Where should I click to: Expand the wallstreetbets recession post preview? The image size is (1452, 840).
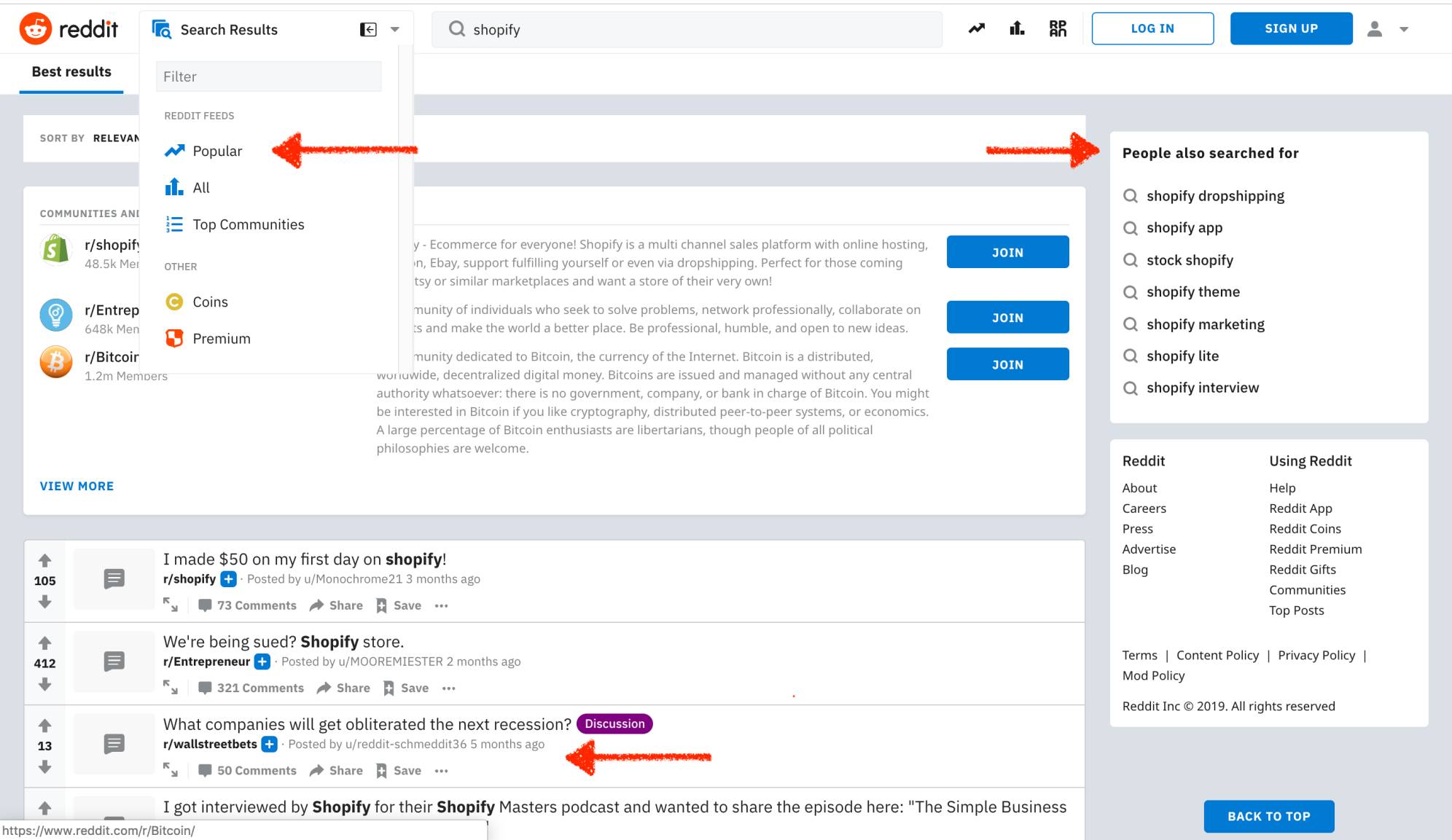(x=171, y=770)
